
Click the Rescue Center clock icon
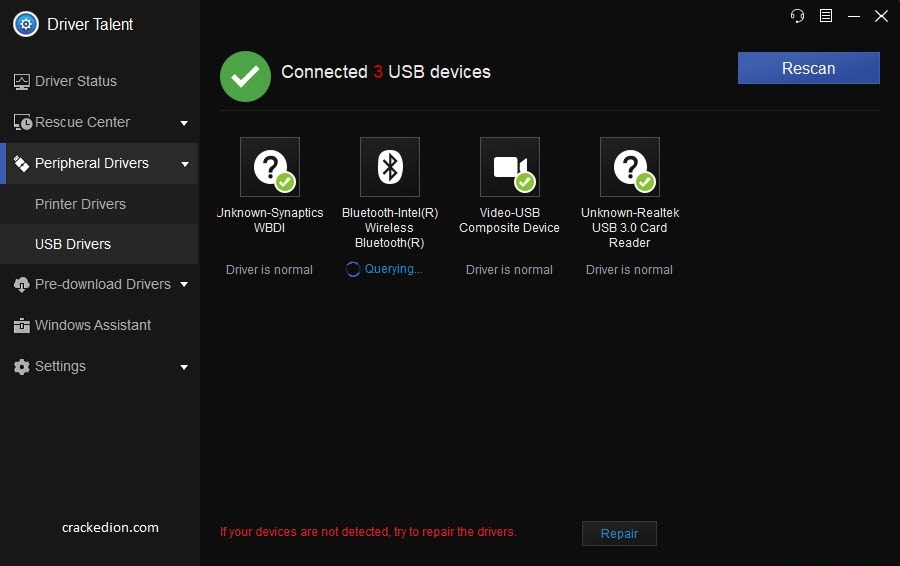(23, 122)
